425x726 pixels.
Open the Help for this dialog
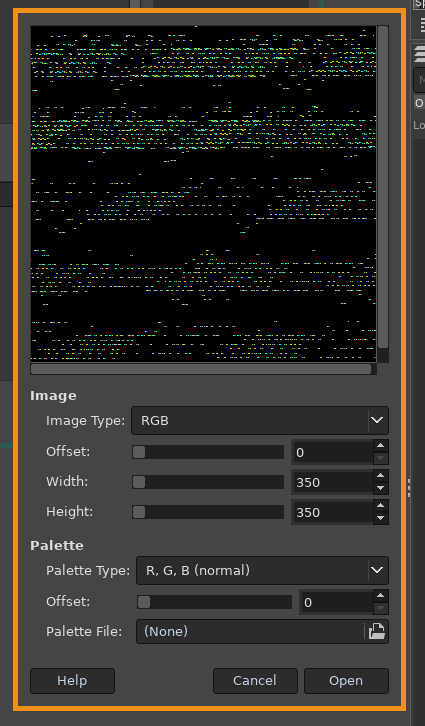point(72,681)
